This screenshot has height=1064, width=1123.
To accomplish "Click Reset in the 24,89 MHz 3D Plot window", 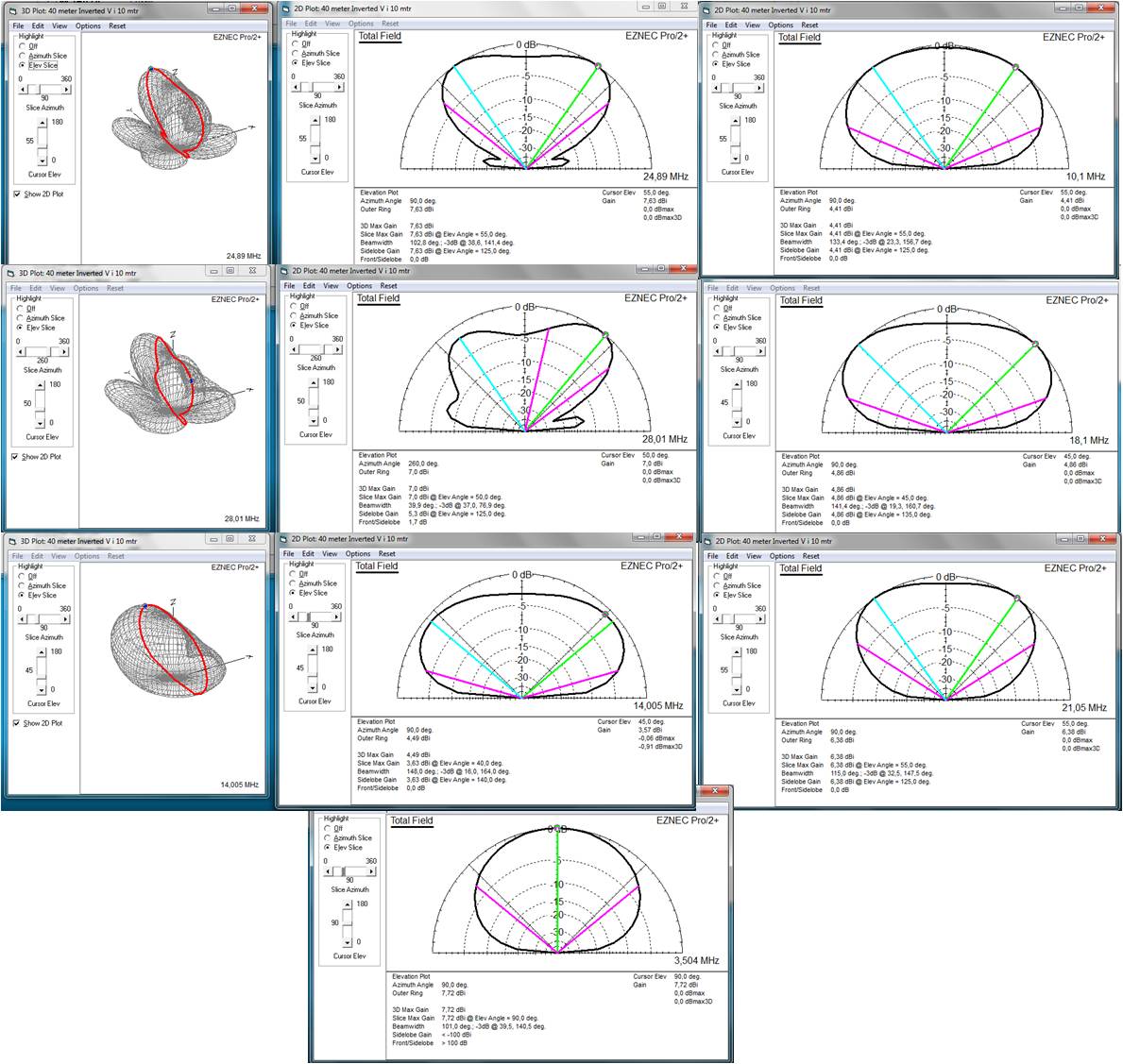I will point(117,26).
